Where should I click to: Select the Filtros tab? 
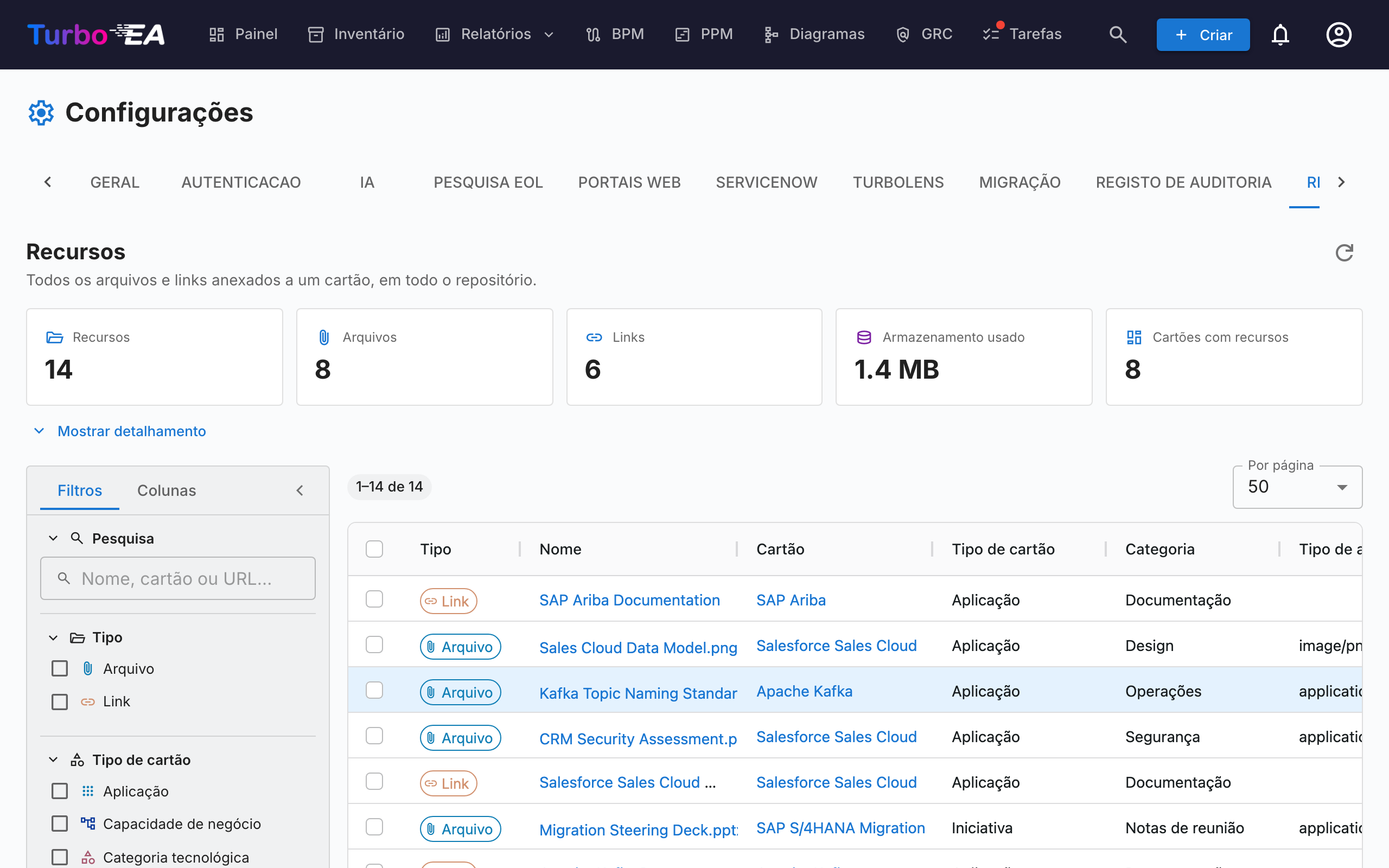(80, 491)
